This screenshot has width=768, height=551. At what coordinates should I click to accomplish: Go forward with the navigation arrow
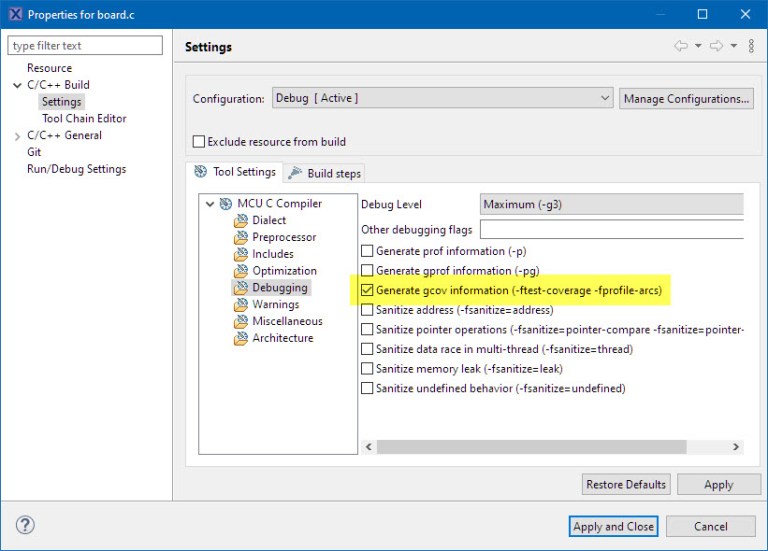coord(717,46)
